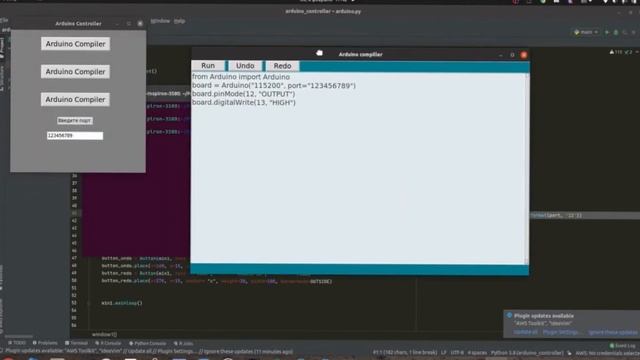Click the 'window1()' breadcrumb below editor
Viewport: 640px width, 360px height.
[104, 334]
